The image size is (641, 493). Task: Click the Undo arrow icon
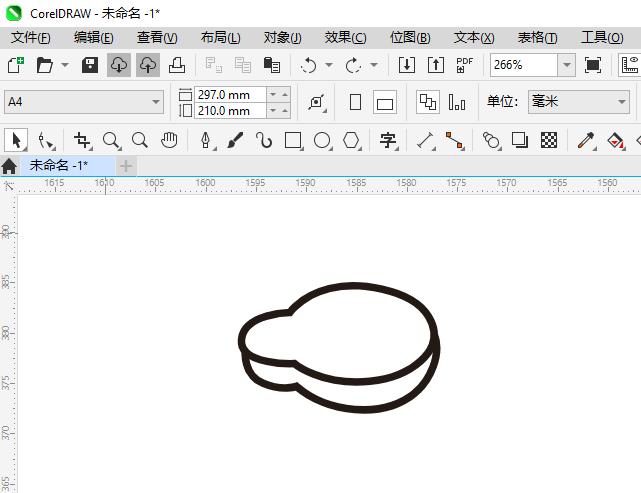click(308, 65)
